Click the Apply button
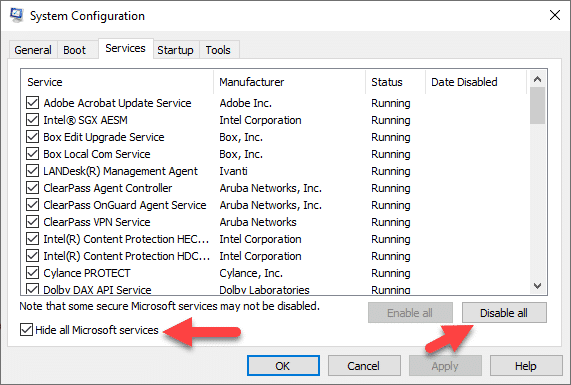 [445, 366]
